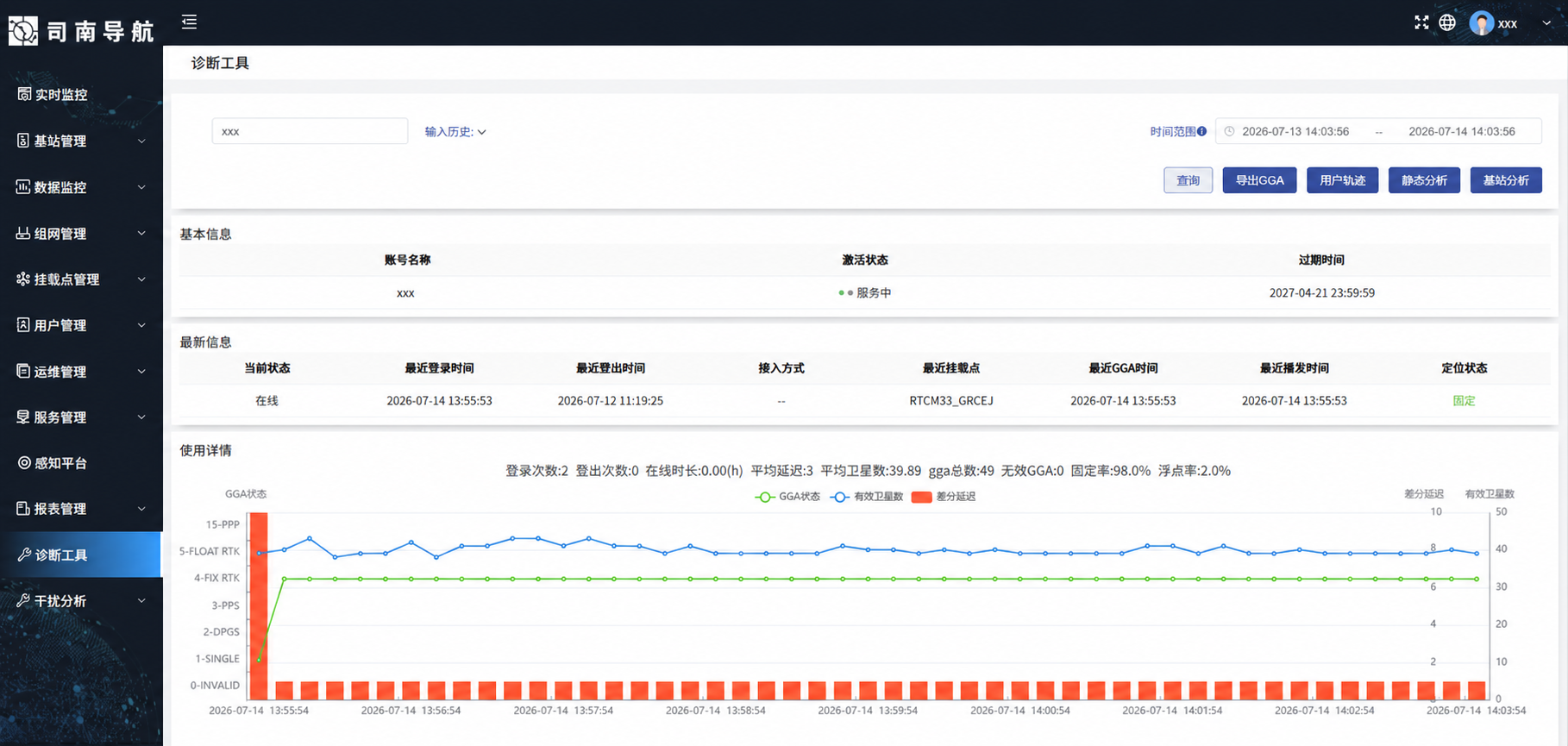Screen dimensions: 1568x746
Task: Click the account input field containing xxx
Action: (310, 131)
